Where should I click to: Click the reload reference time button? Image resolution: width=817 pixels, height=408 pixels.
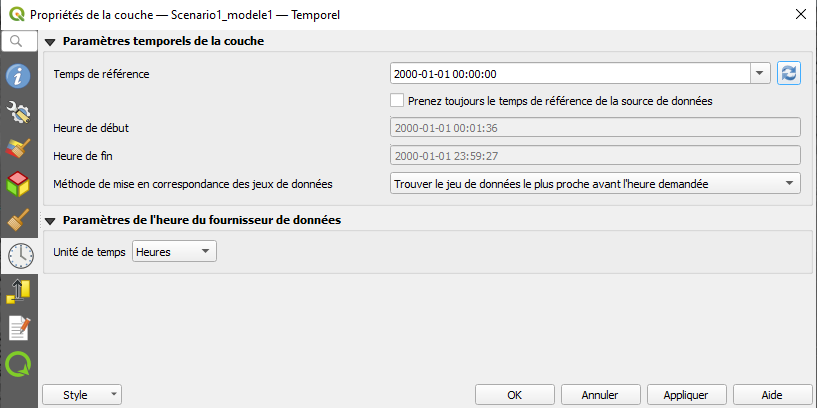point(789,73)
